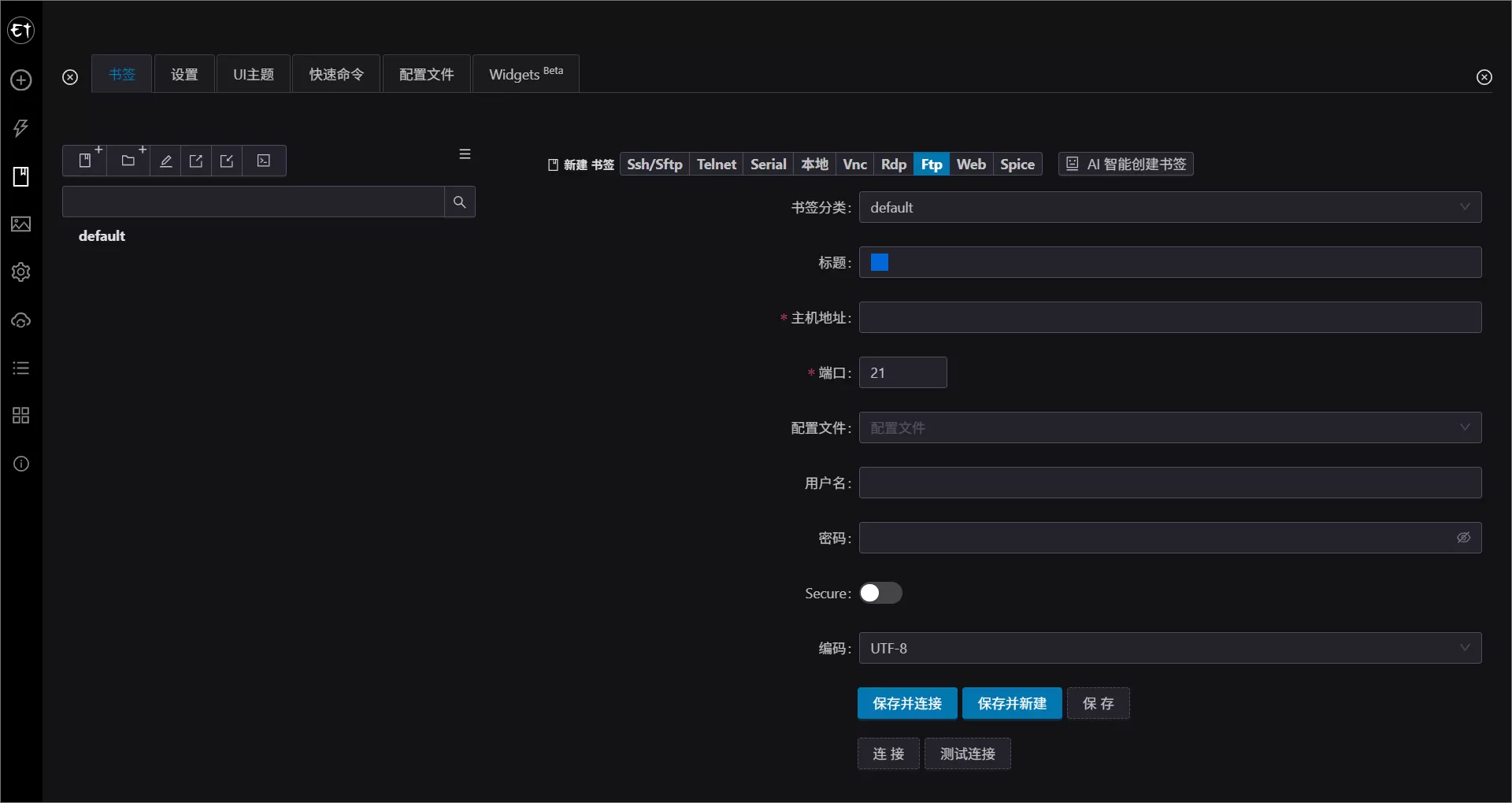
Task: Close panel using left circled X icon
Action: coord(70,77)
